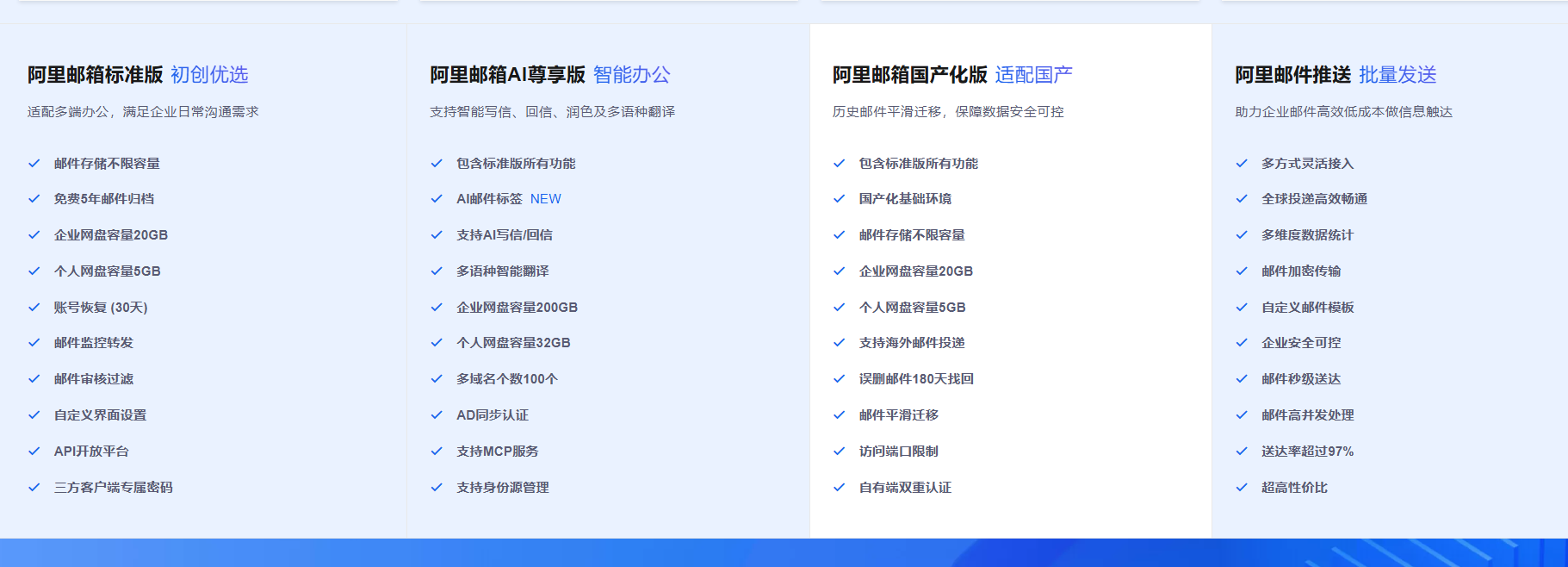Click checkmark beside 免费5年邮件归档
Viewport: 1568px width, 567px height.
34,199
